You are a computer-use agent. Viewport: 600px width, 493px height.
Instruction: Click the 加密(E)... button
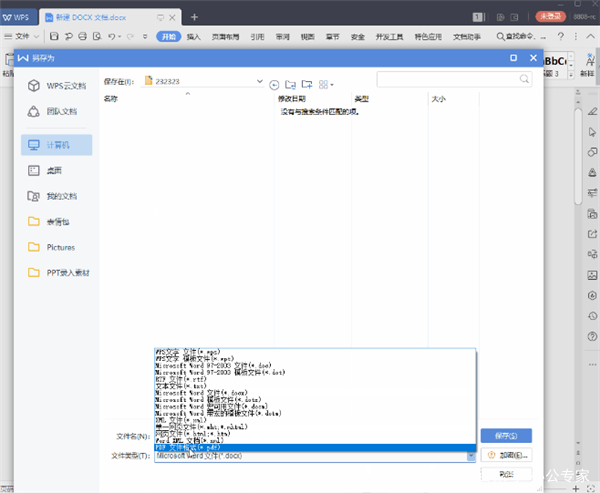[506, 455]
